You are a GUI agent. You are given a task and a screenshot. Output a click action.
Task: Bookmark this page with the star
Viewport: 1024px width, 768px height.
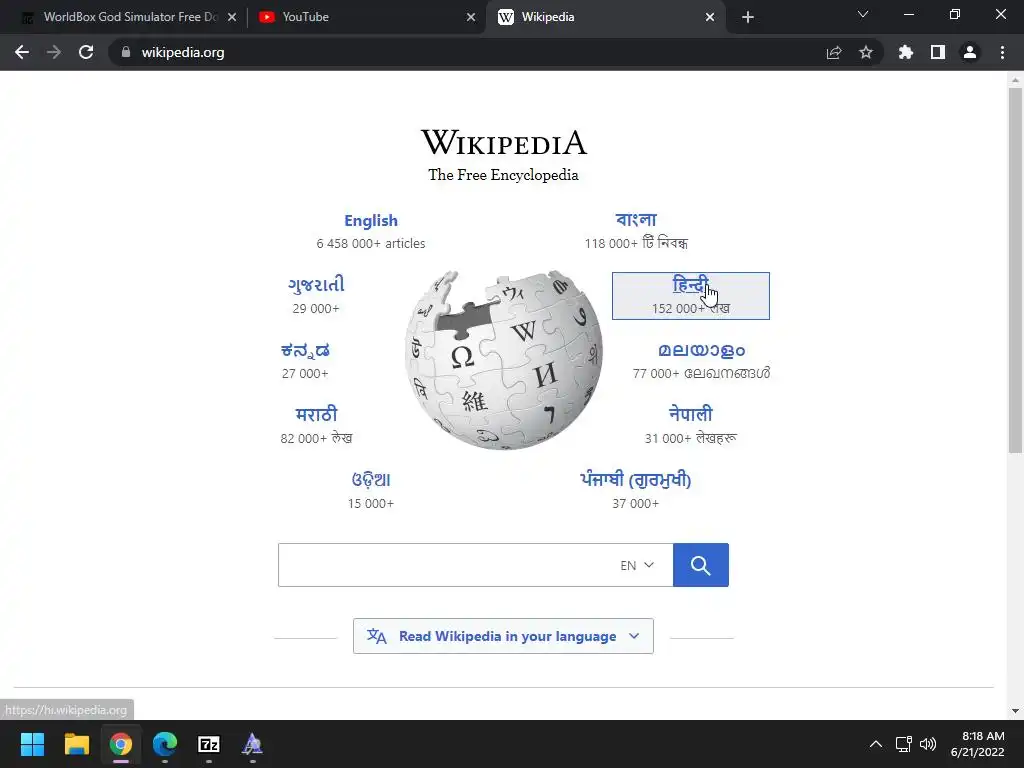coord(866,52)
